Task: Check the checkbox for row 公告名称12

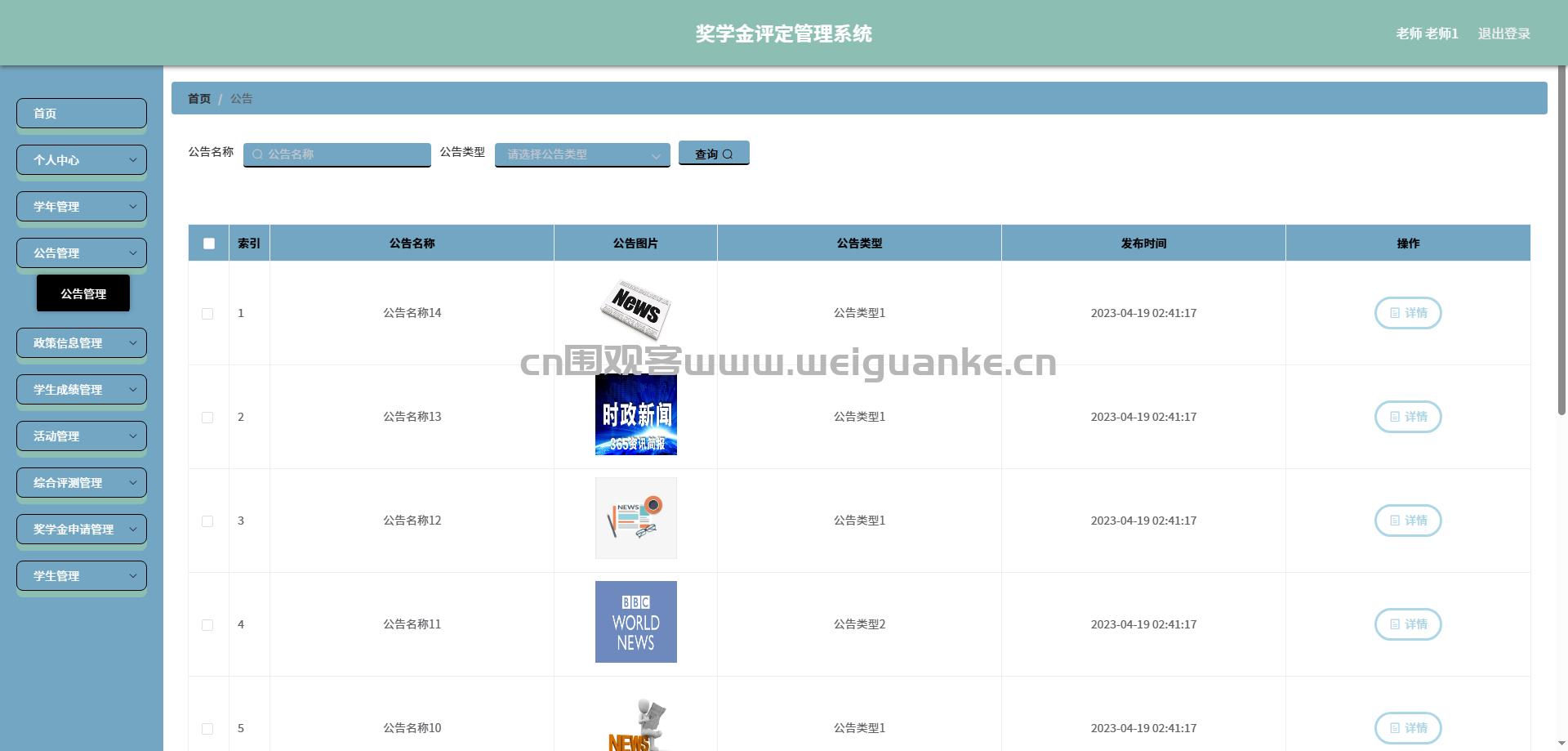Action: click(207, 521)
